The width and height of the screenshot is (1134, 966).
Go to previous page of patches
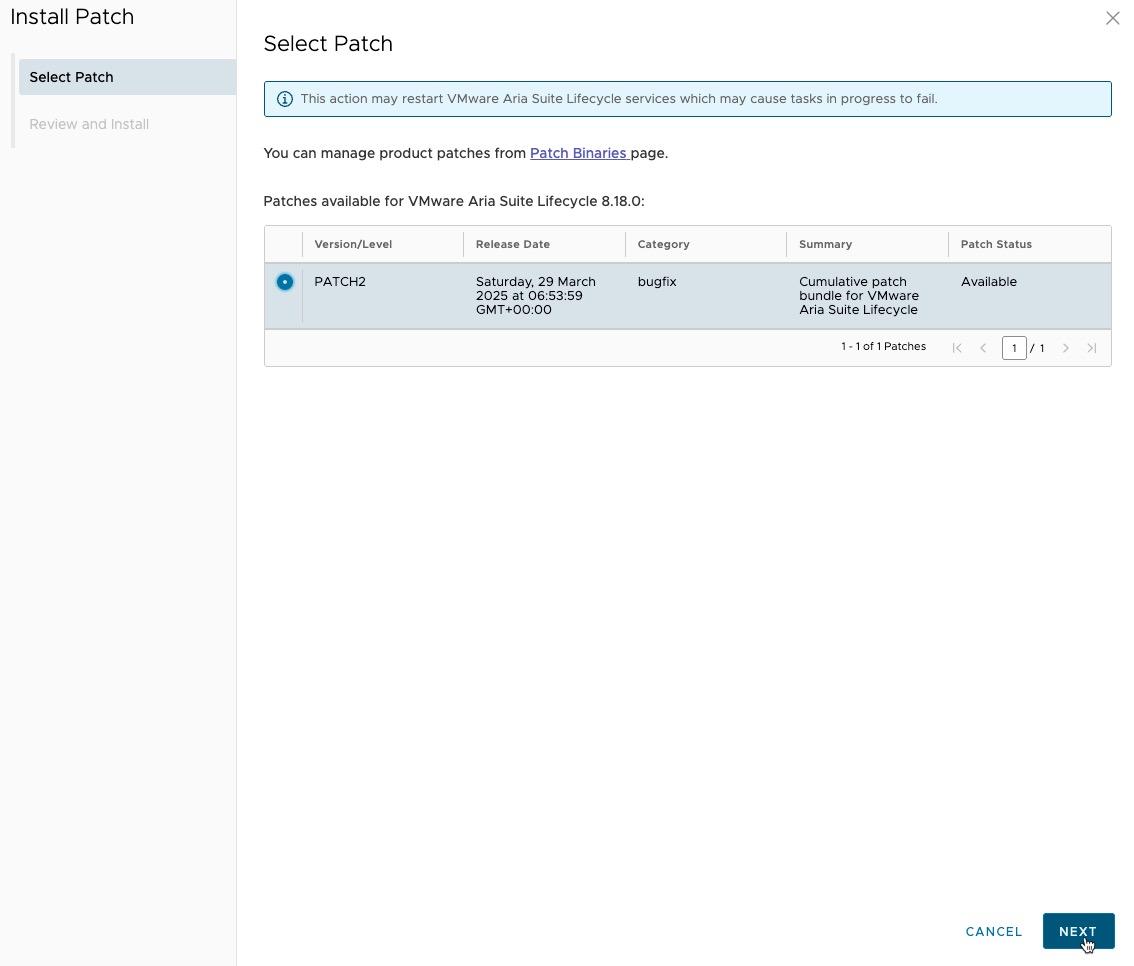(983, 348)
